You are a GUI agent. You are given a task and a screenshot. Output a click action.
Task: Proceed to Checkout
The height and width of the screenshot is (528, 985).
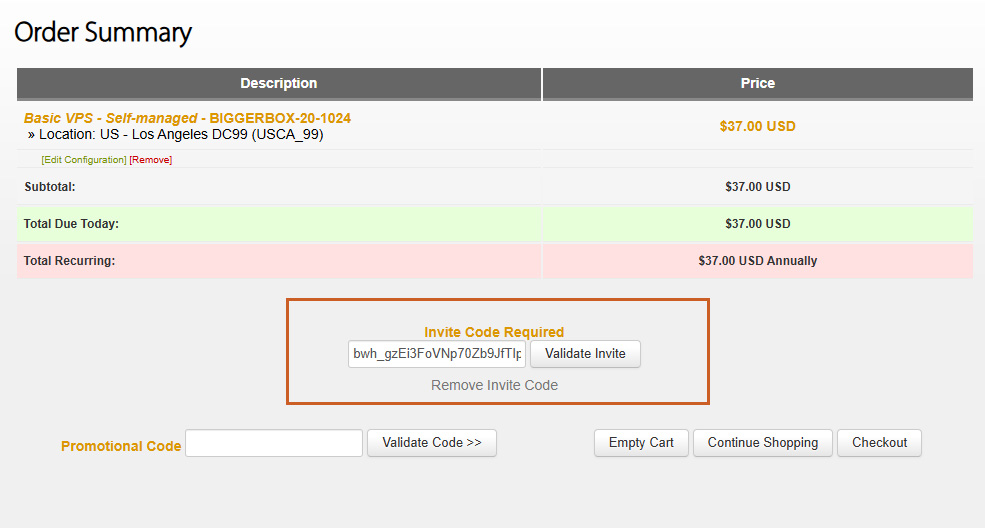pos(879,443)
